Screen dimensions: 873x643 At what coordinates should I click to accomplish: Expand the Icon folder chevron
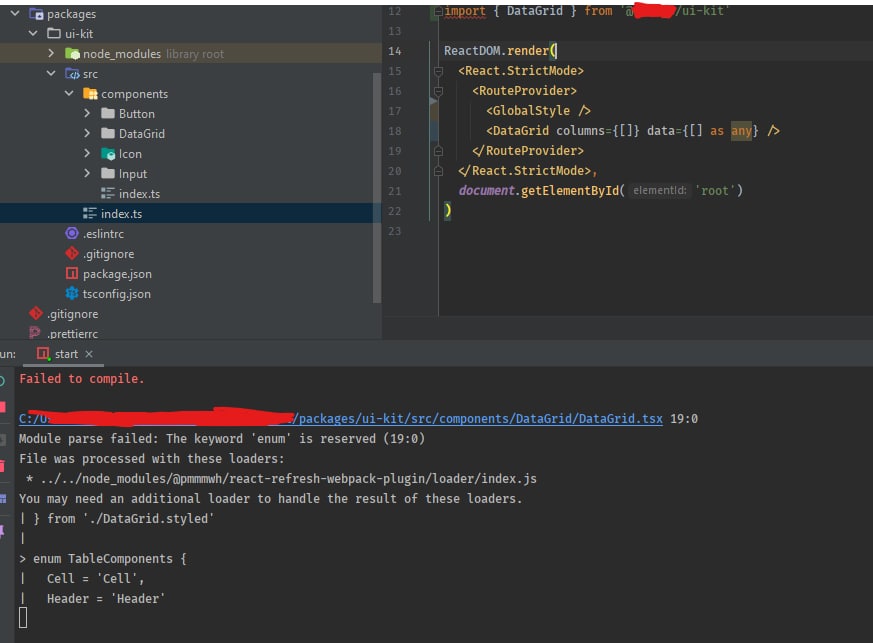click(87, 153)
